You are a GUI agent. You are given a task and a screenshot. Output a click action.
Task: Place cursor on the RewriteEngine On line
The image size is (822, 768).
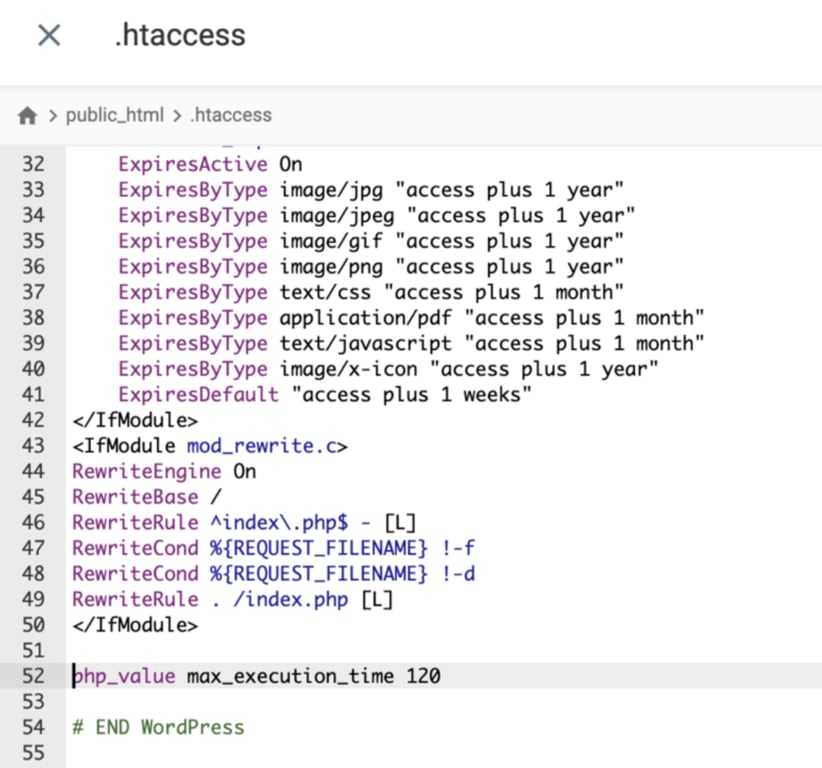click(160, 470)
